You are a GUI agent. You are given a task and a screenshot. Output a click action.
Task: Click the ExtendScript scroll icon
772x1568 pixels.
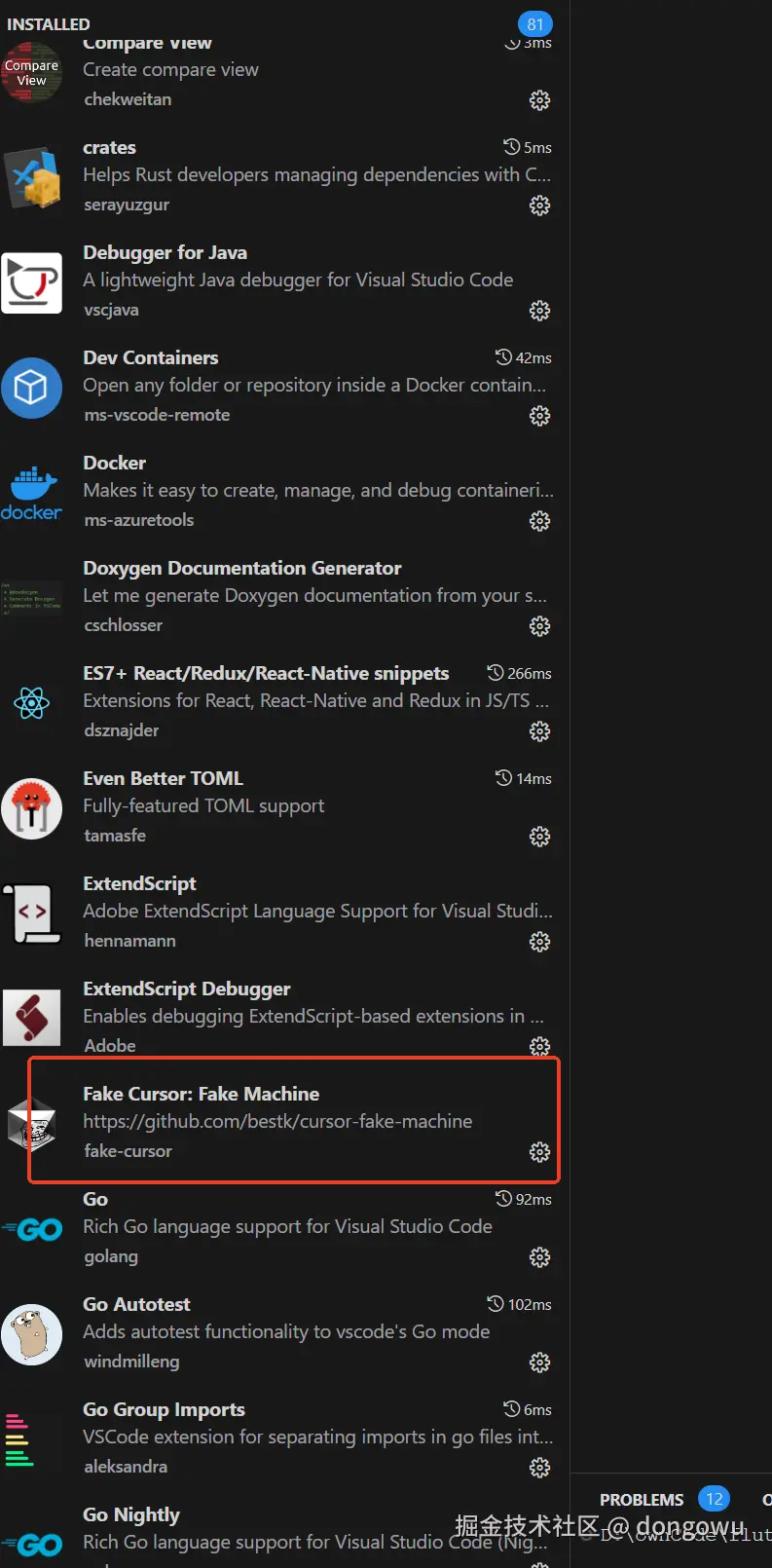[32, 914]
